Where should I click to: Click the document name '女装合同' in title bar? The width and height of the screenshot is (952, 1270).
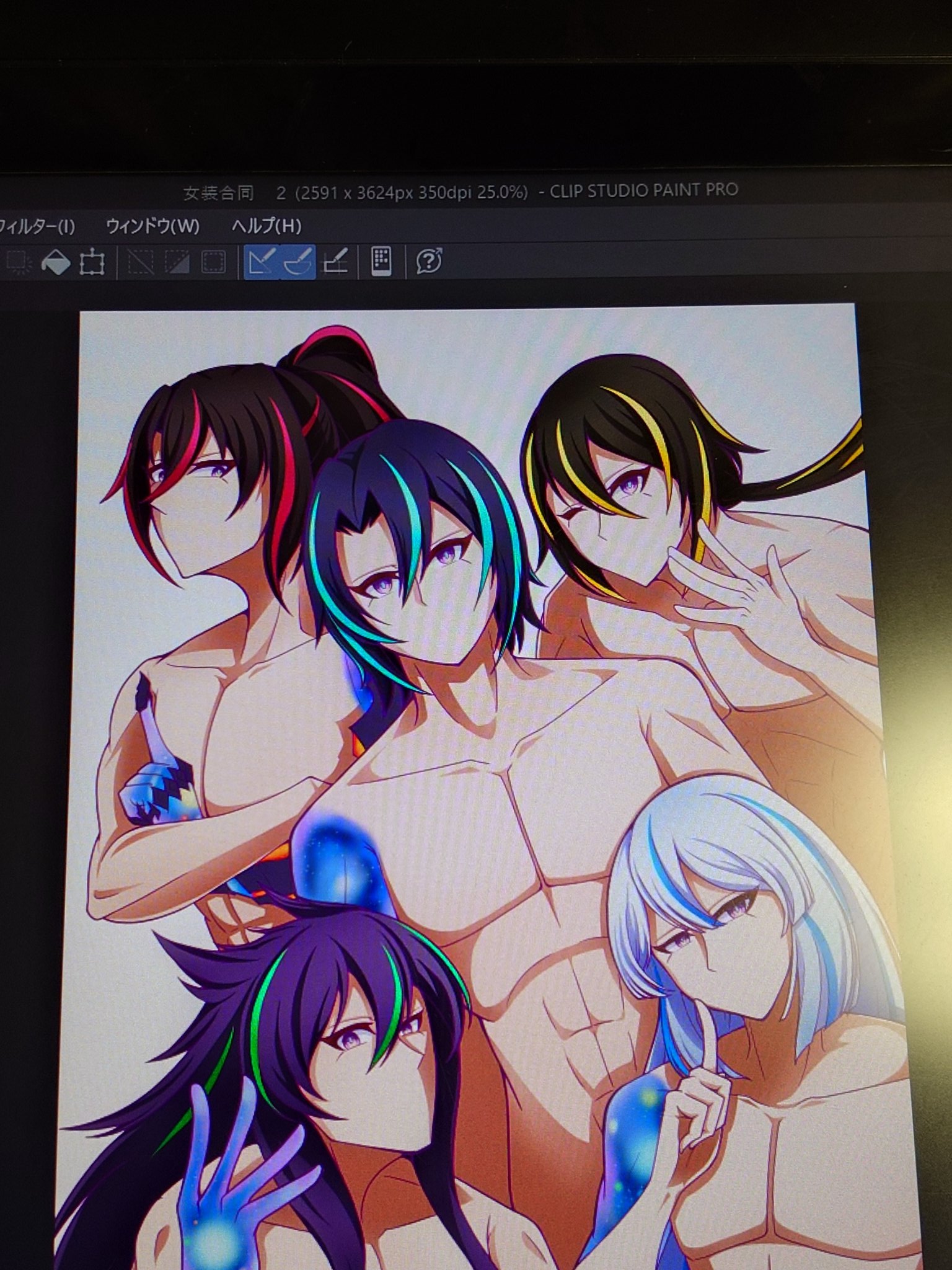click(x=219, y=193)
